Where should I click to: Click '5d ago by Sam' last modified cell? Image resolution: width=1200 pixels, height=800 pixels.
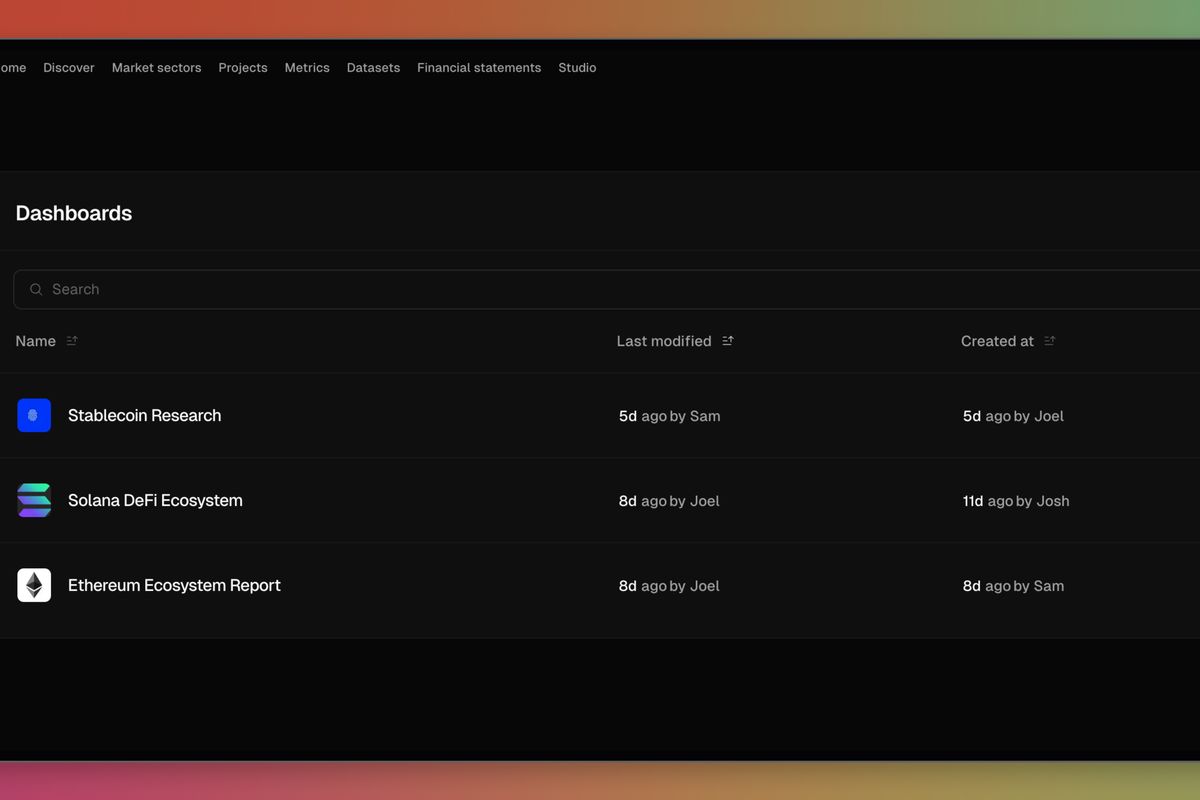(x=670, y=416)
